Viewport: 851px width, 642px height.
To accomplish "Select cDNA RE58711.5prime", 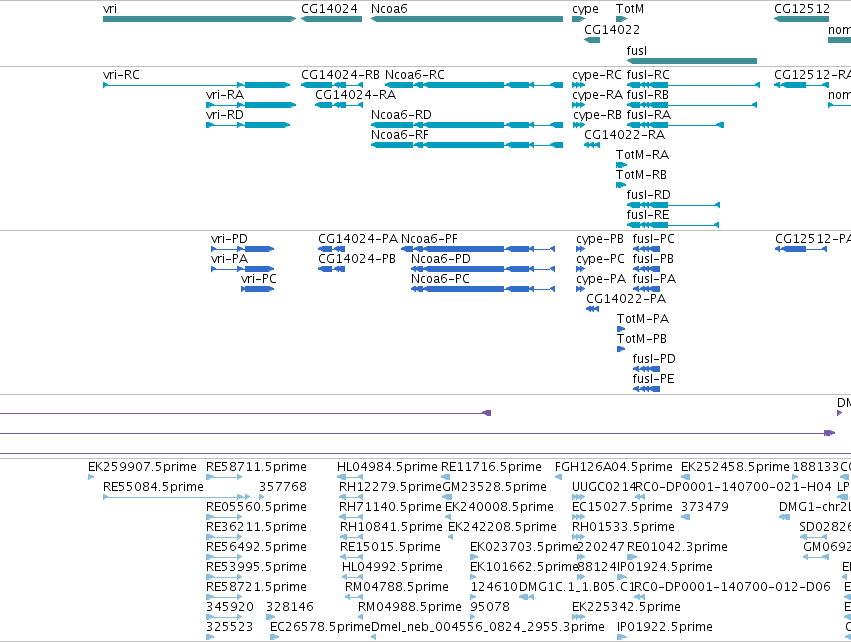I will pyautogui.click(x=224, y=477).
